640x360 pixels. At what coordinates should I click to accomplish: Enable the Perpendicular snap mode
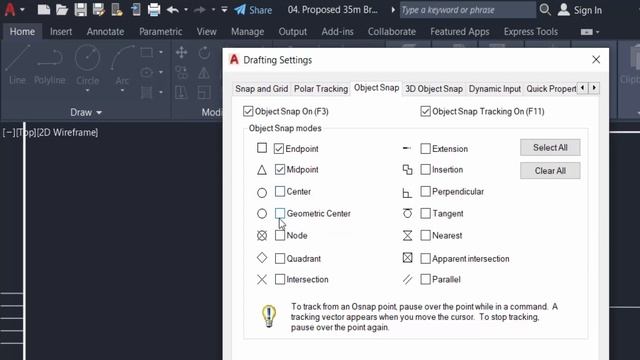point(425,191)
